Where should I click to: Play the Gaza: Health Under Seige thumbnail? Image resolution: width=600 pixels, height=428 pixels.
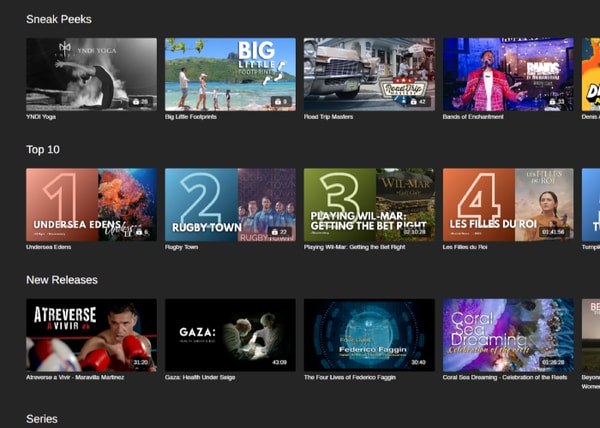coord(230,335)
